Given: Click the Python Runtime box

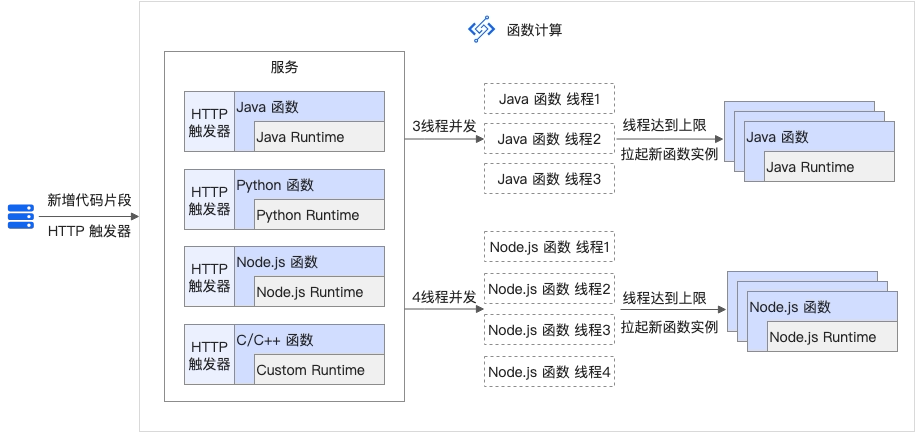Looking at the screenshot, I should tap(320, 214).
